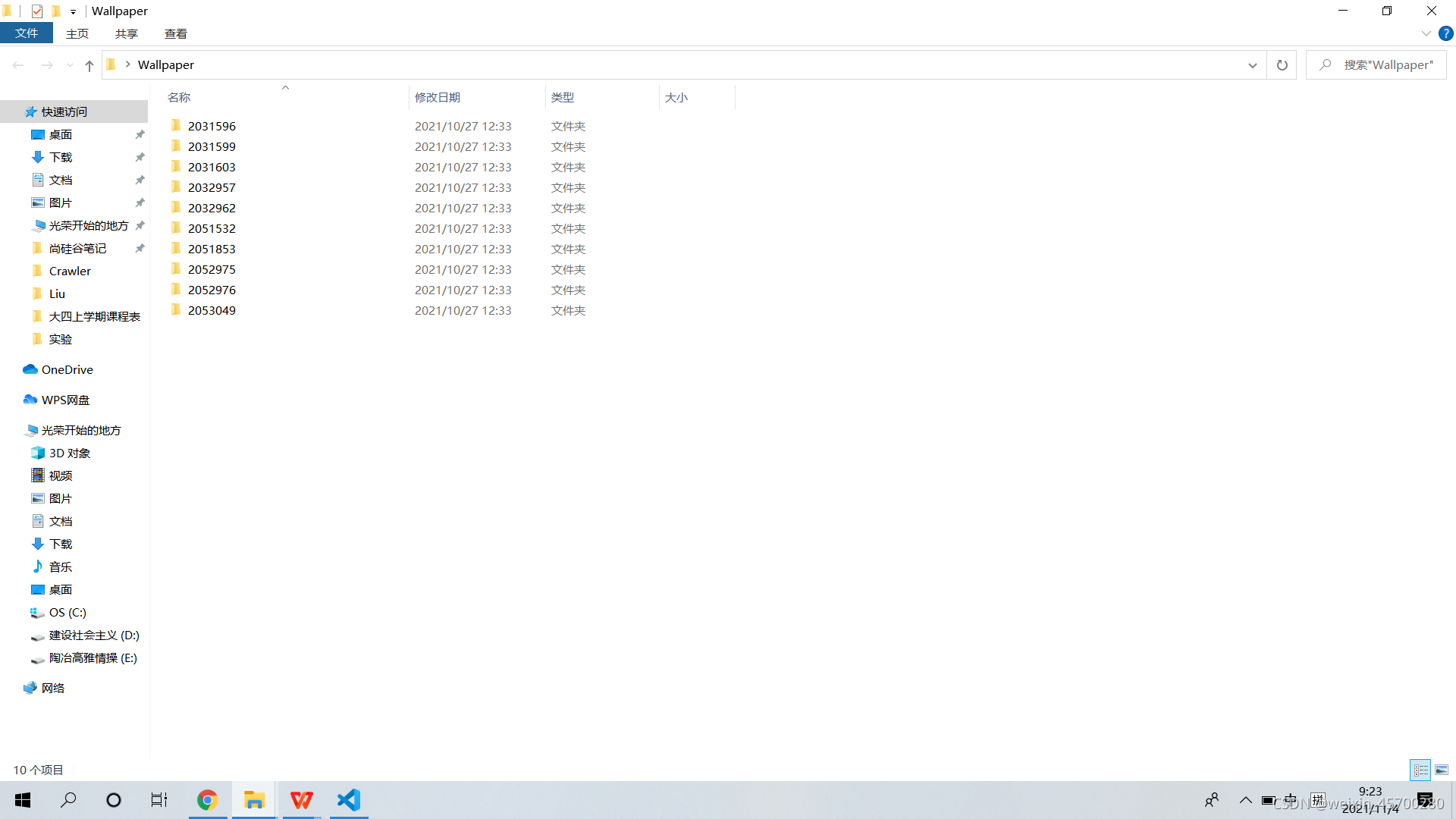Open the People icon in system tray

point(1212,800)
